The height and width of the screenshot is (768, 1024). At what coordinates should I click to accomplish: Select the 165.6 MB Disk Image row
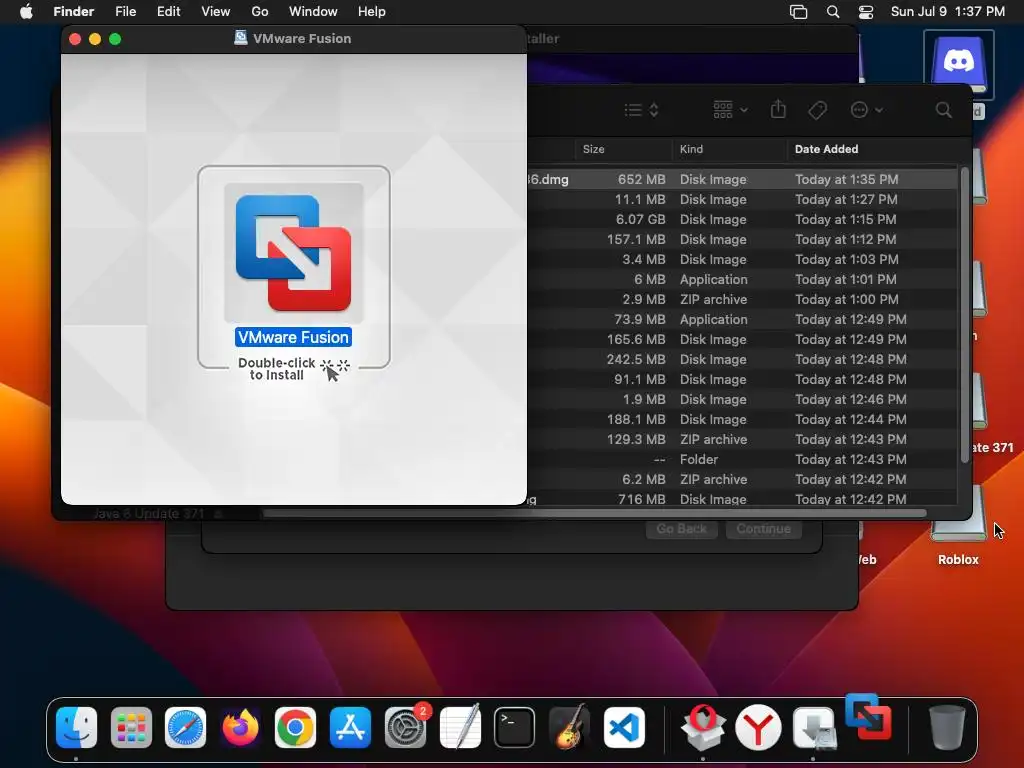743,339
